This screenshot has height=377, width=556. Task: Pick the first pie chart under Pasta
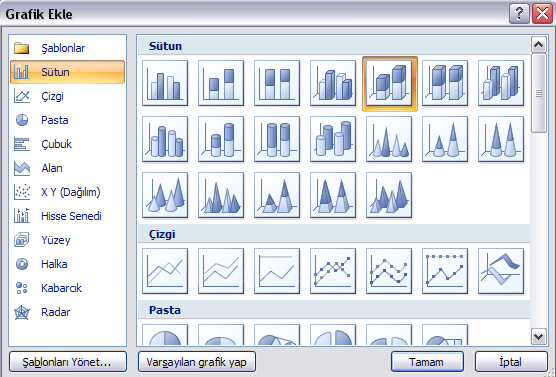(165, 334)
